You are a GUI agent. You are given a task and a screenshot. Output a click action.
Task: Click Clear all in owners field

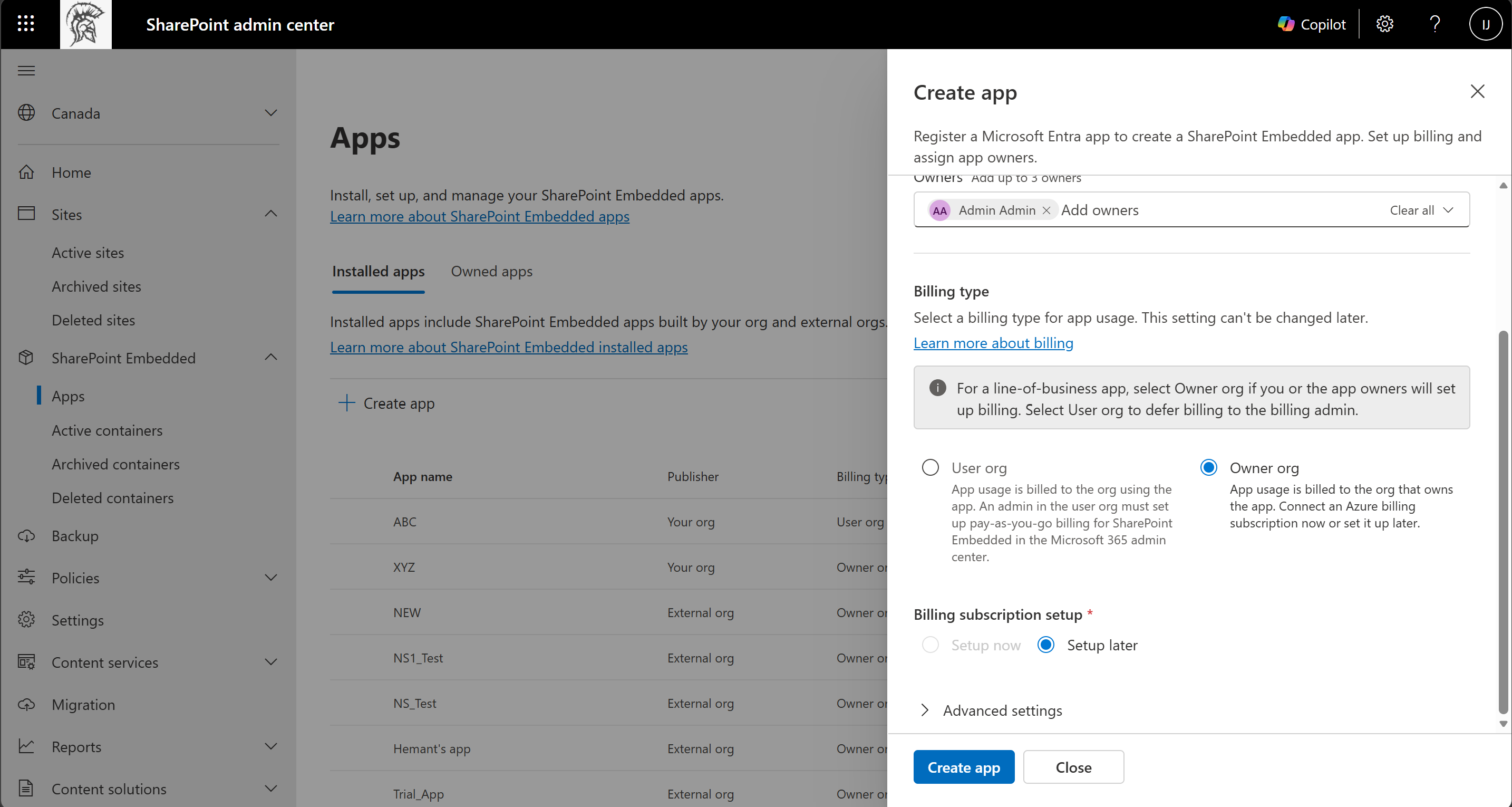[1412, 210]
